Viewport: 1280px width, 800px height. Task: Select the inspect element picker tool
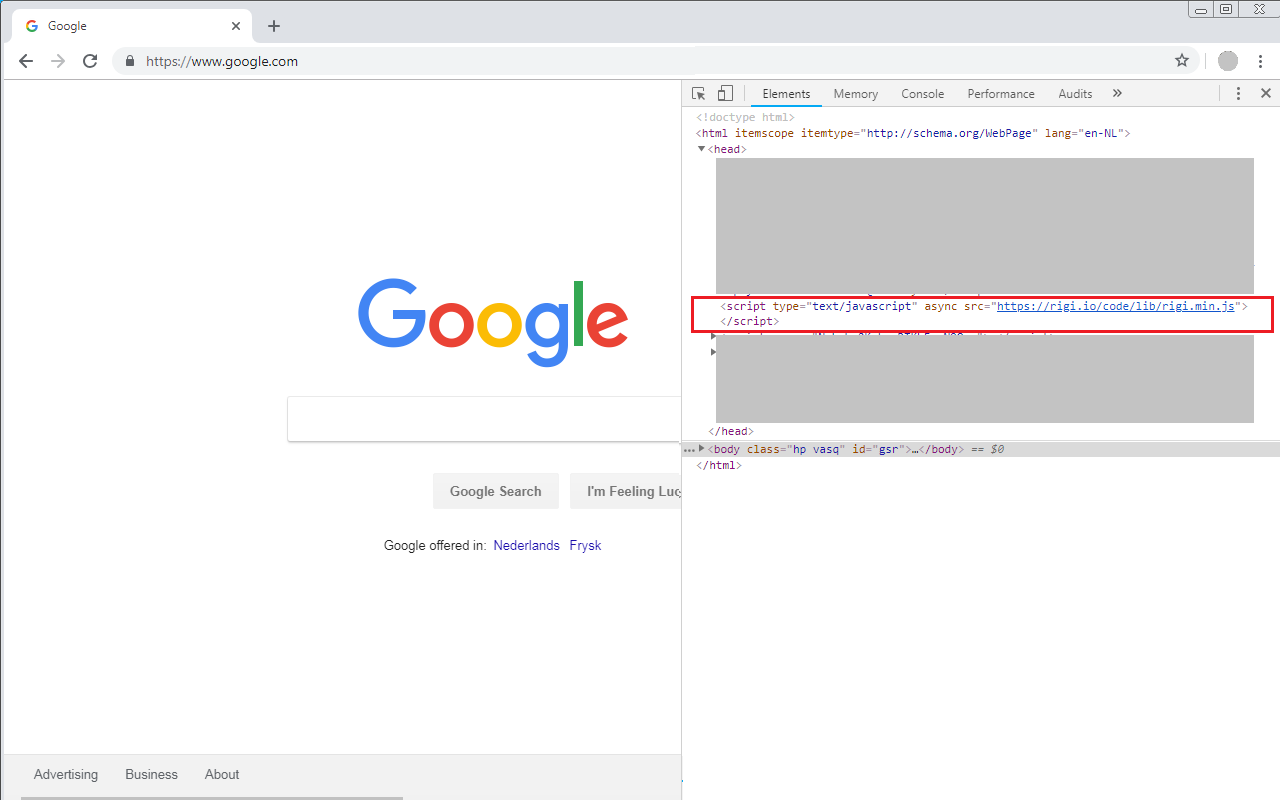coord(698,93)
